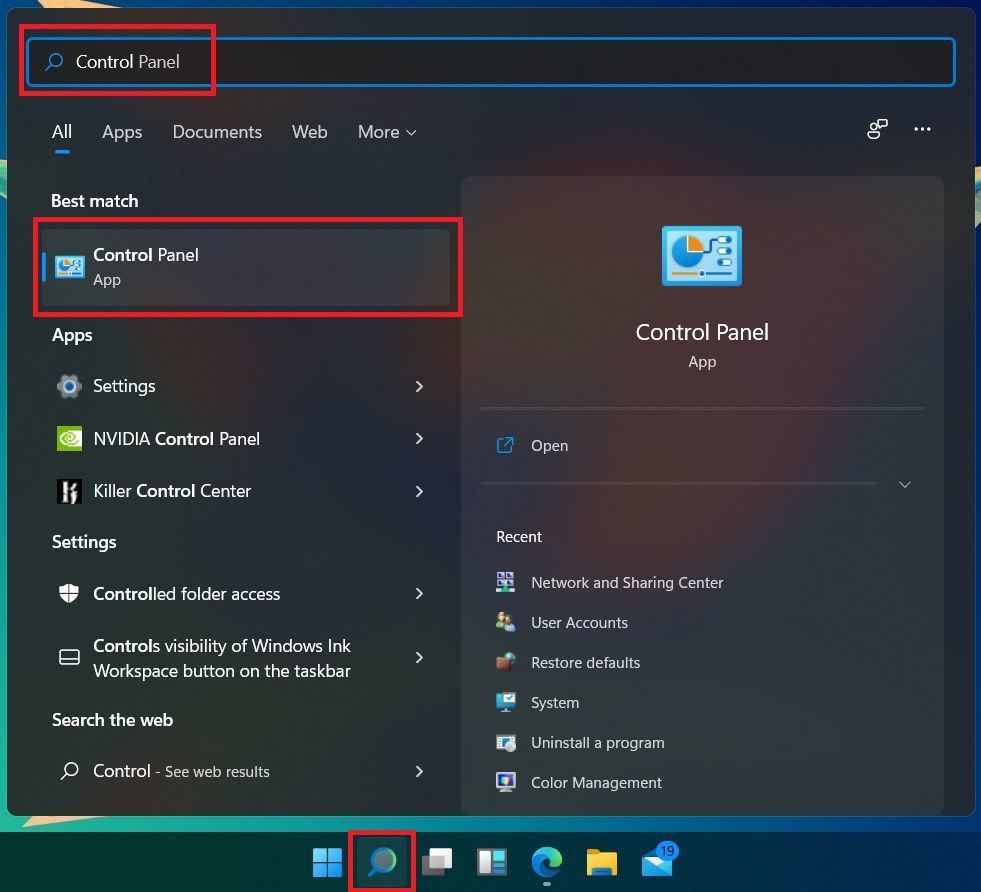Open User Accounts from Recent
Image resolution: width=981 pixels, height=892 pixels.
coord(579,622)
